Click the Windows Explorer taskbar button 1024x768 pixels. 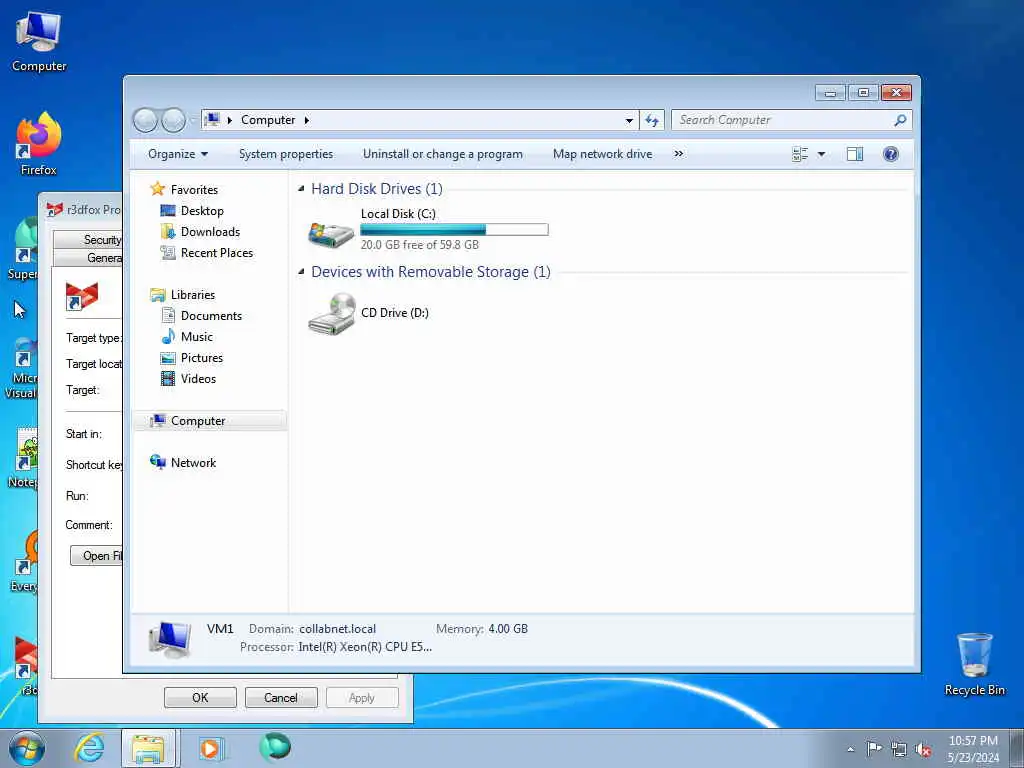148,748
